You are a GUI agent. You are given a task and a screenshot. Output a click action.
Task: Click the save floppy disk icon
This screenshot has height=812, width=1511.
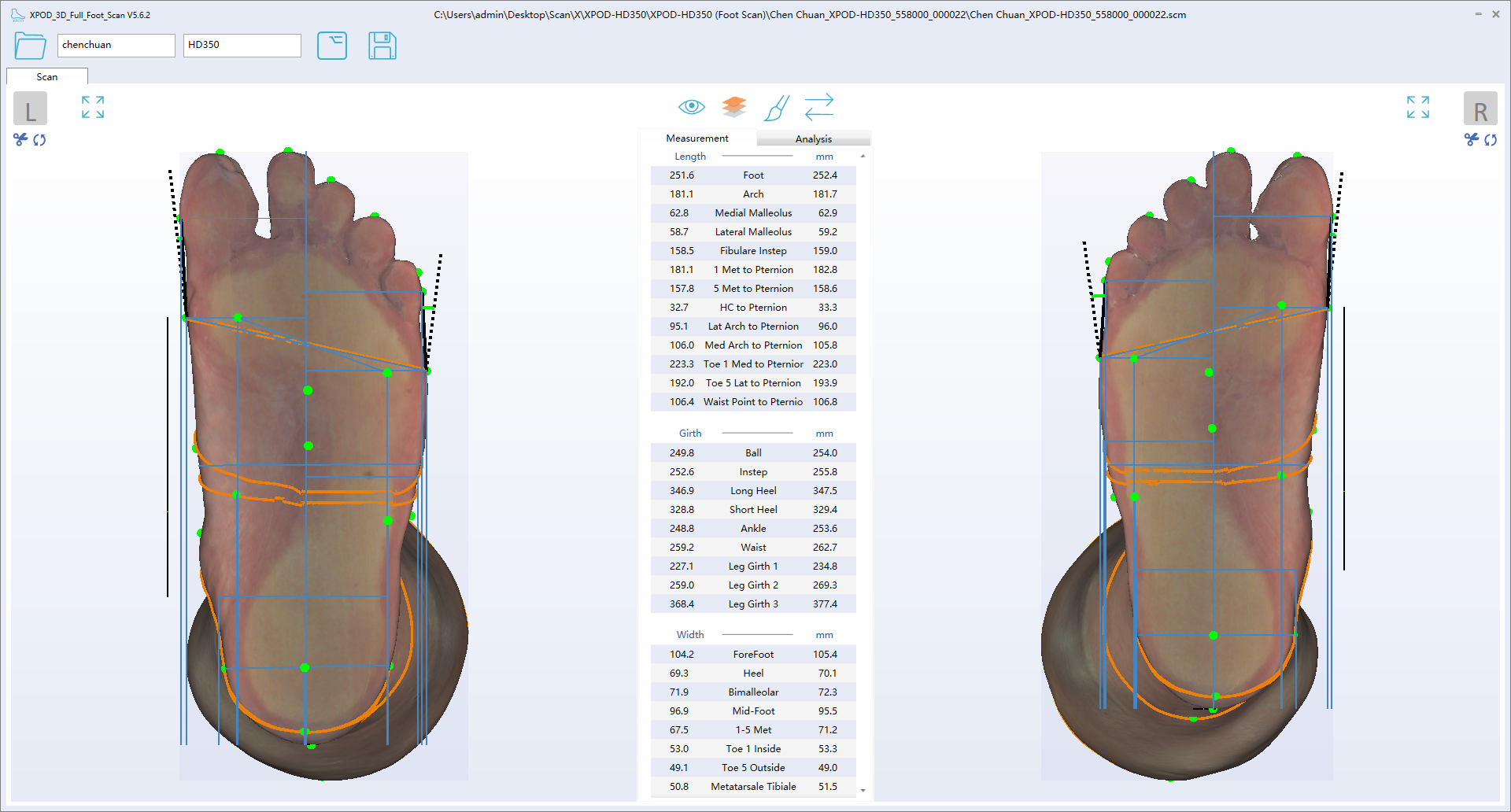click(x=382, y=46)
